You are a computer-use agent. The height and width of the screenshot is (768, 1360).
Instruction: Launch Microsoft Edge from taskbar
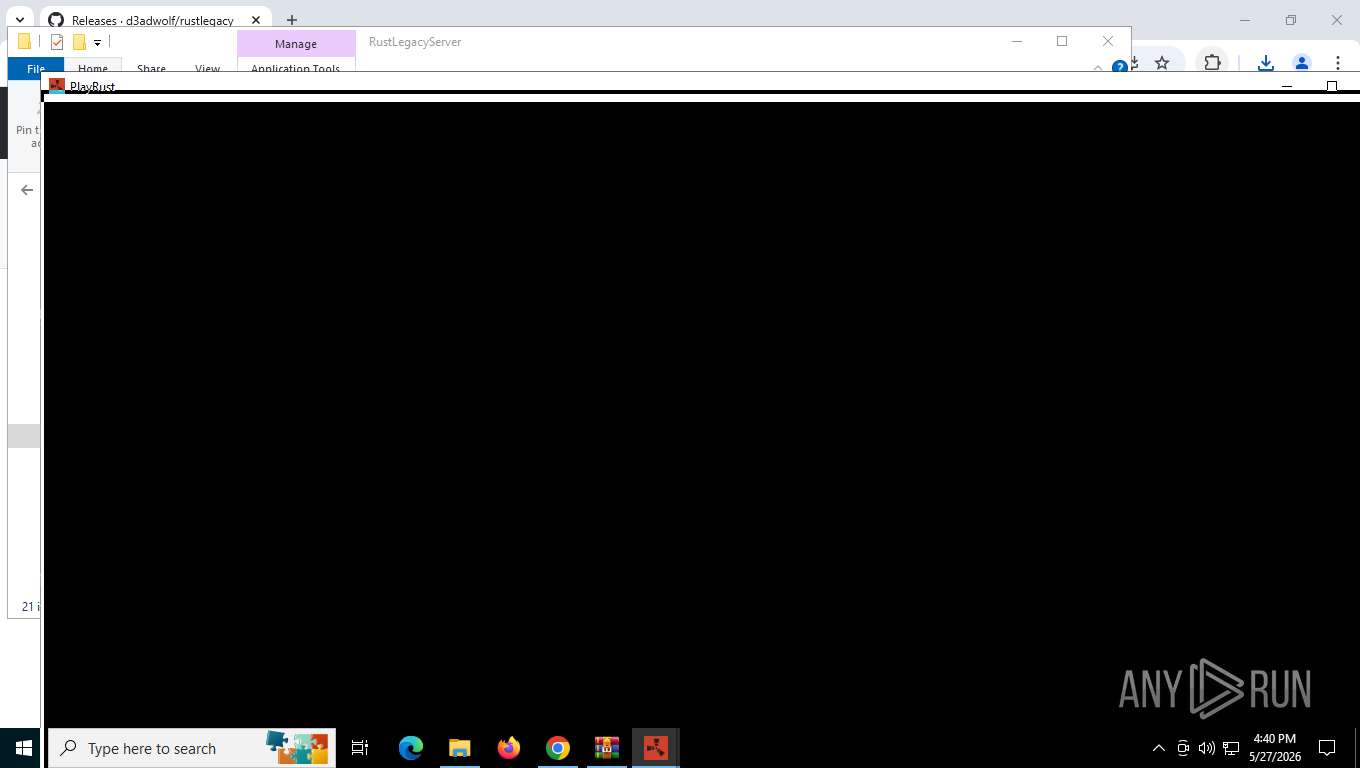click(411, 748)
